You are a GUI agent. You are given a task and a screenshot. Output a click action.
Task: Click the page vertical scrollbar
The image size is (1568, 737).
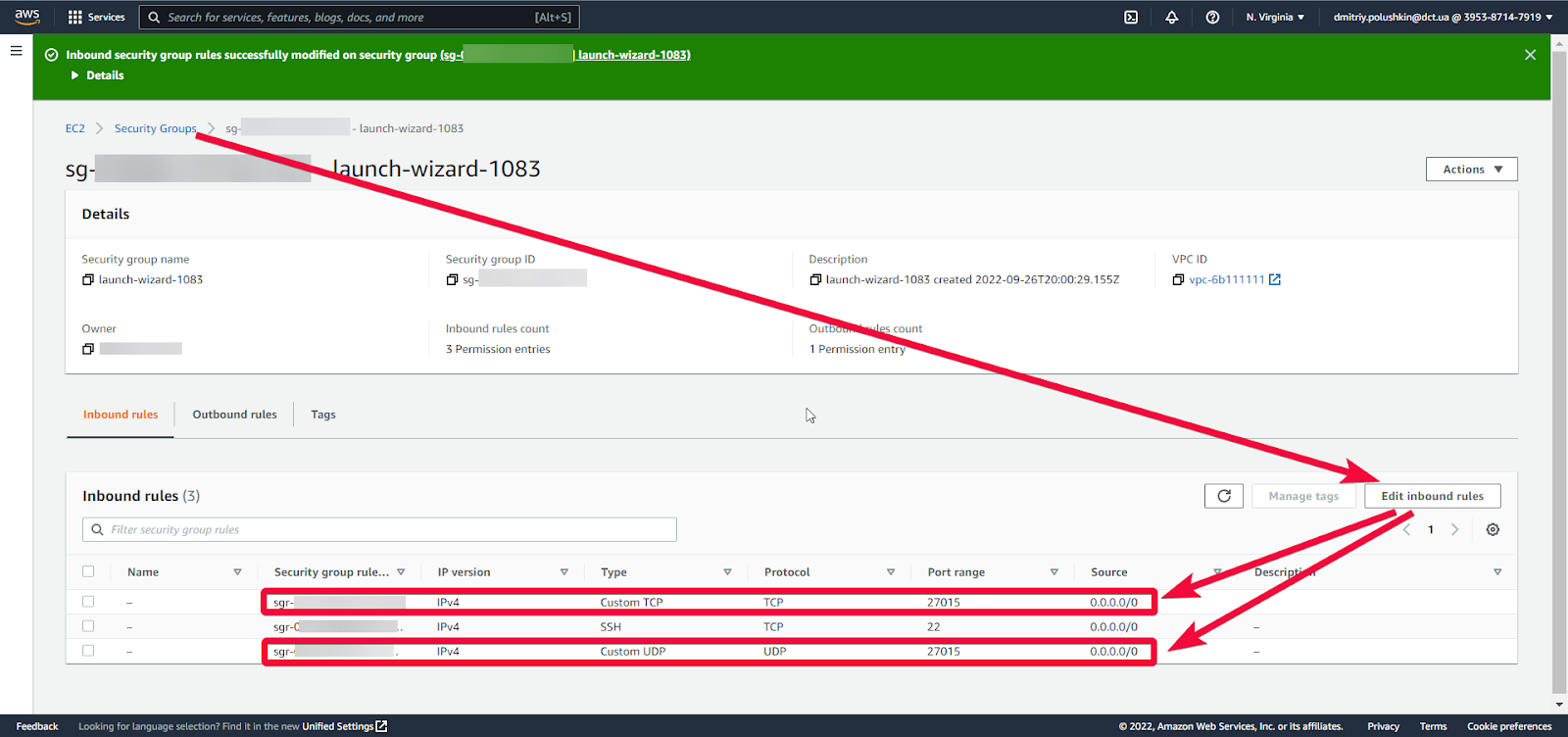(x=1559, y=372)
